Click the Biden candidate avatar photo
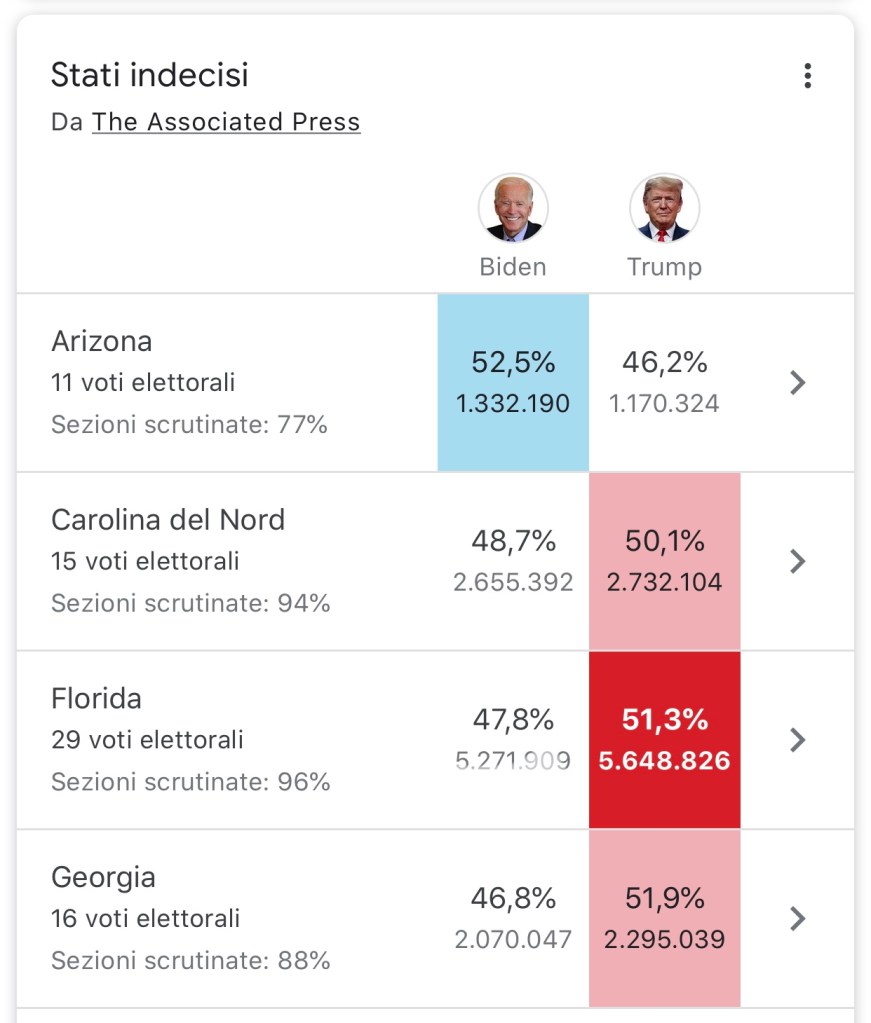The height and width of the screenshot is (1023, 871). 513,208
